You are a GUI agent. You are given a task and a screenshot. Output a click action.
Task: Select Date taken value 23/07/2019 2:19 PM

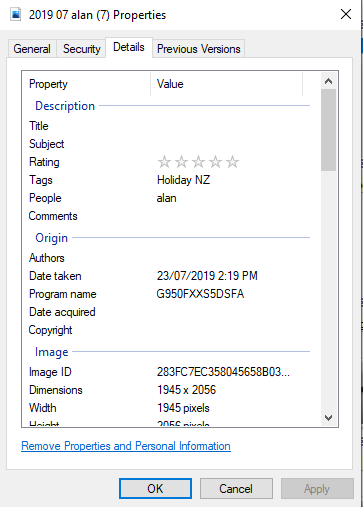point(207,276)
